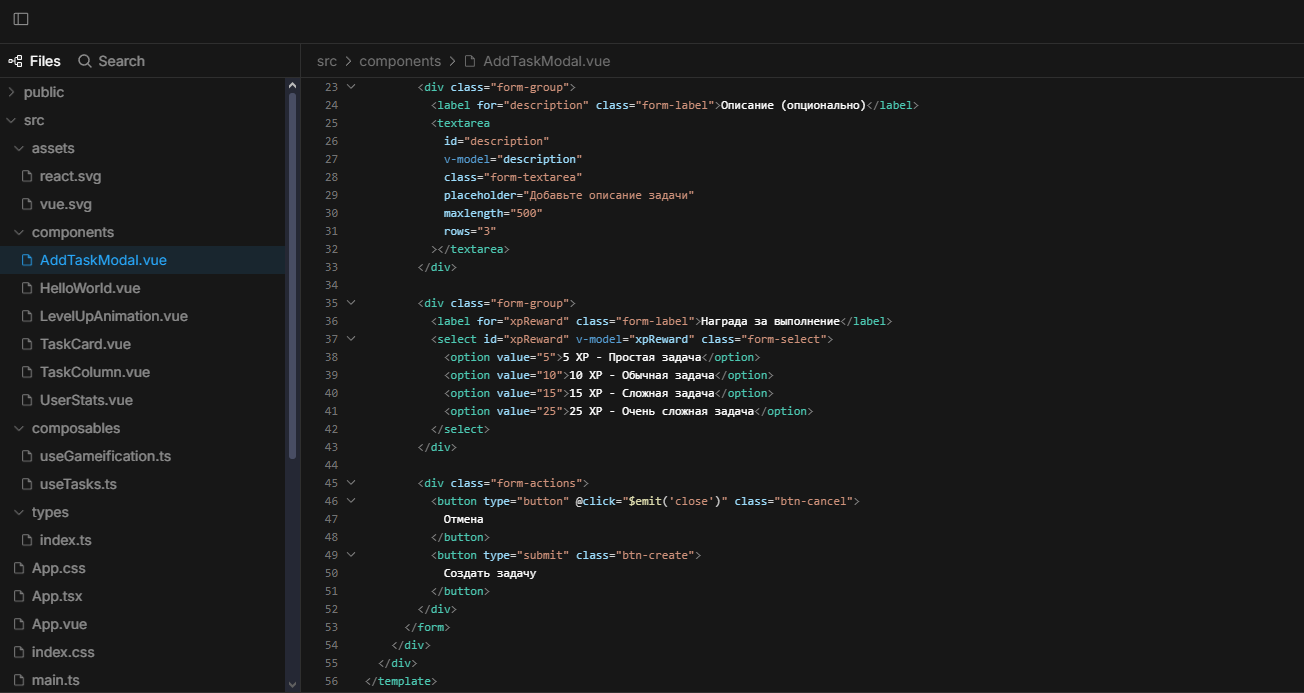Click line number 30

[x=331, y=213]
